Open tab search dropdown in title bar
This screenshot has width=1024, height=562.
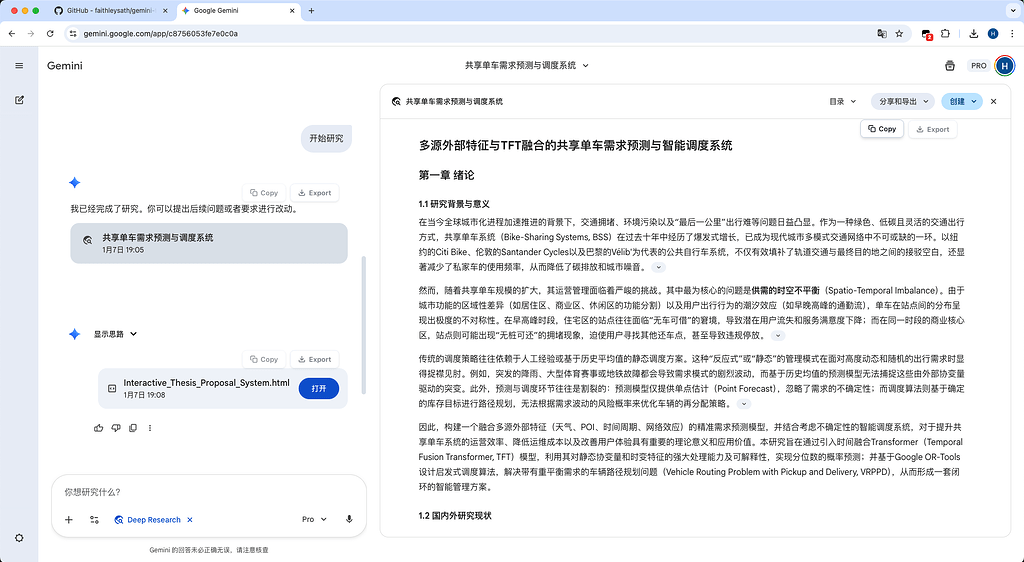click(x=1013, y=10)
